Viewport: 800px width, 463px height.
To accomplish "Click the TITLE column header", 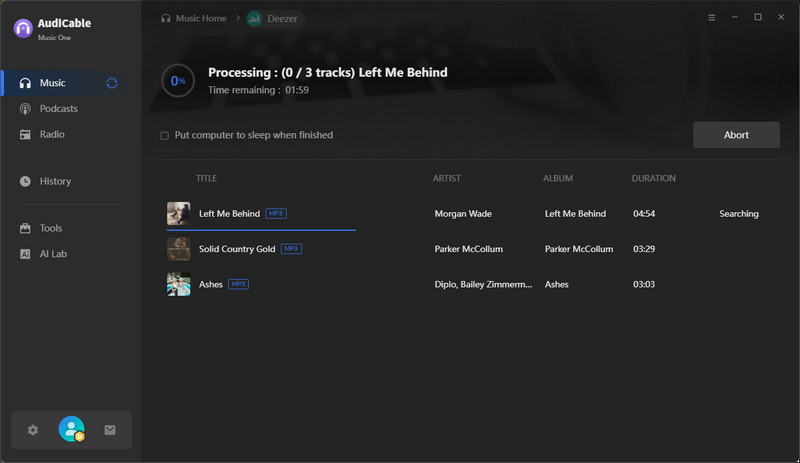I will (206, 178).
